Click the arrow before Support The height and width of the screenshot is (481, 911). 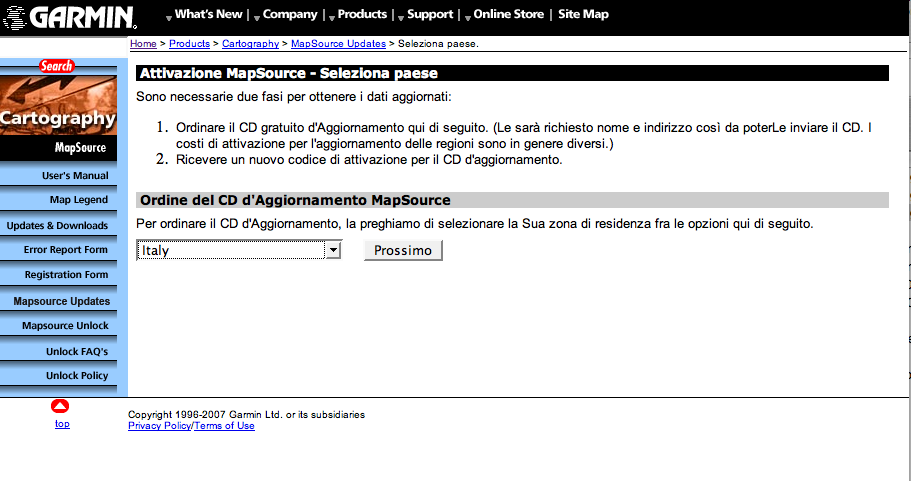click(x=401, y=18)
